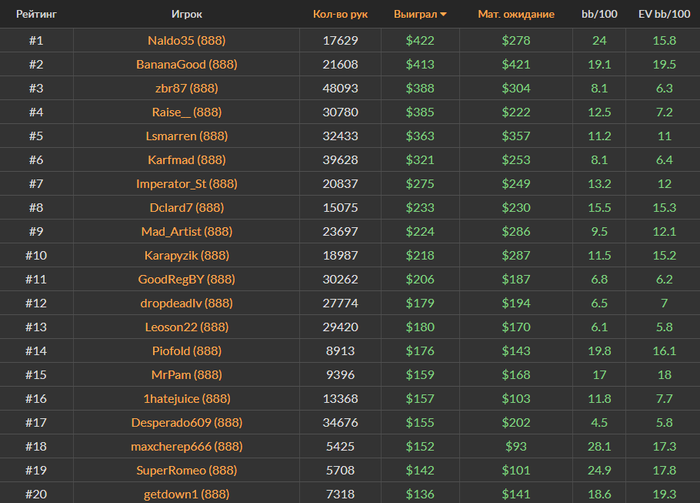The height and width of the screenshot is (503, 700).
Task: Open player BananaGood (888) profile
Action: (187, 64)
